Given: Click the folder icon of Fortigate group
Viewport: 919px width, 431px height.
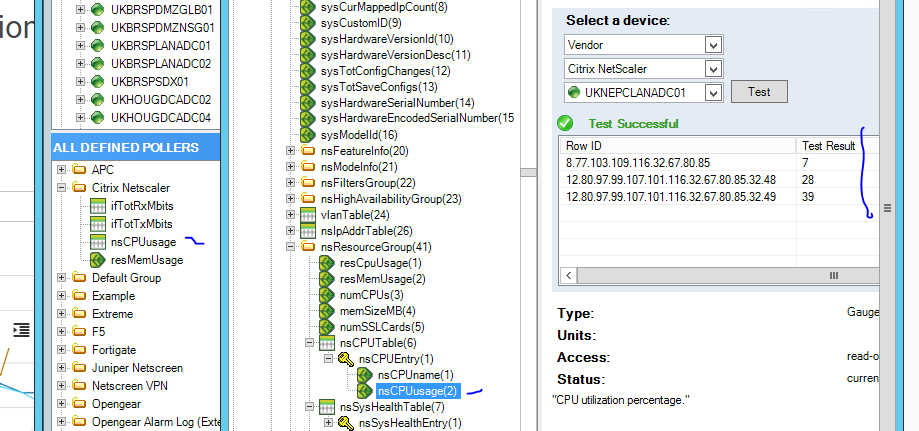Looking at the screenshot, I should 80,350.
